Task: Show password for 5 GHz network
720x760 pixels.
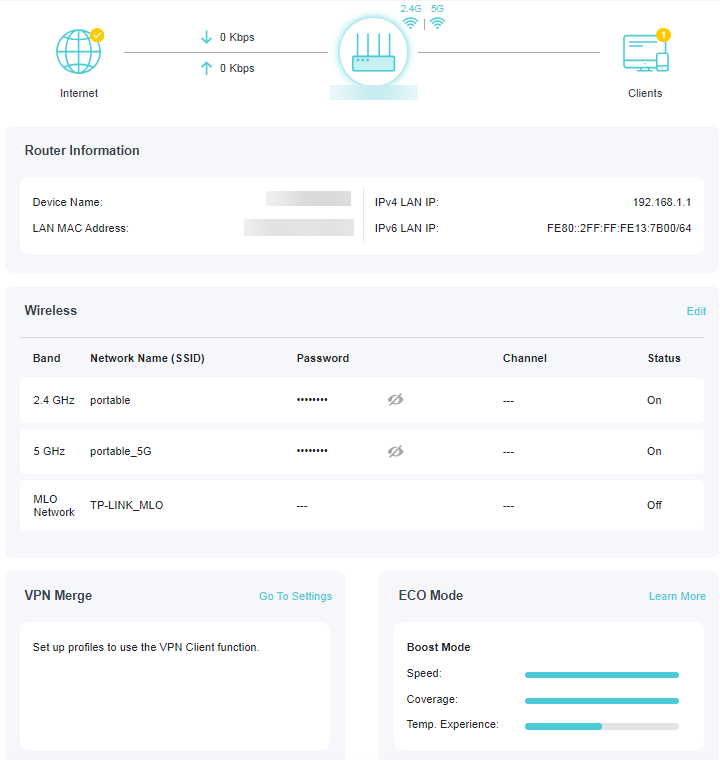Action: [396, 451]
